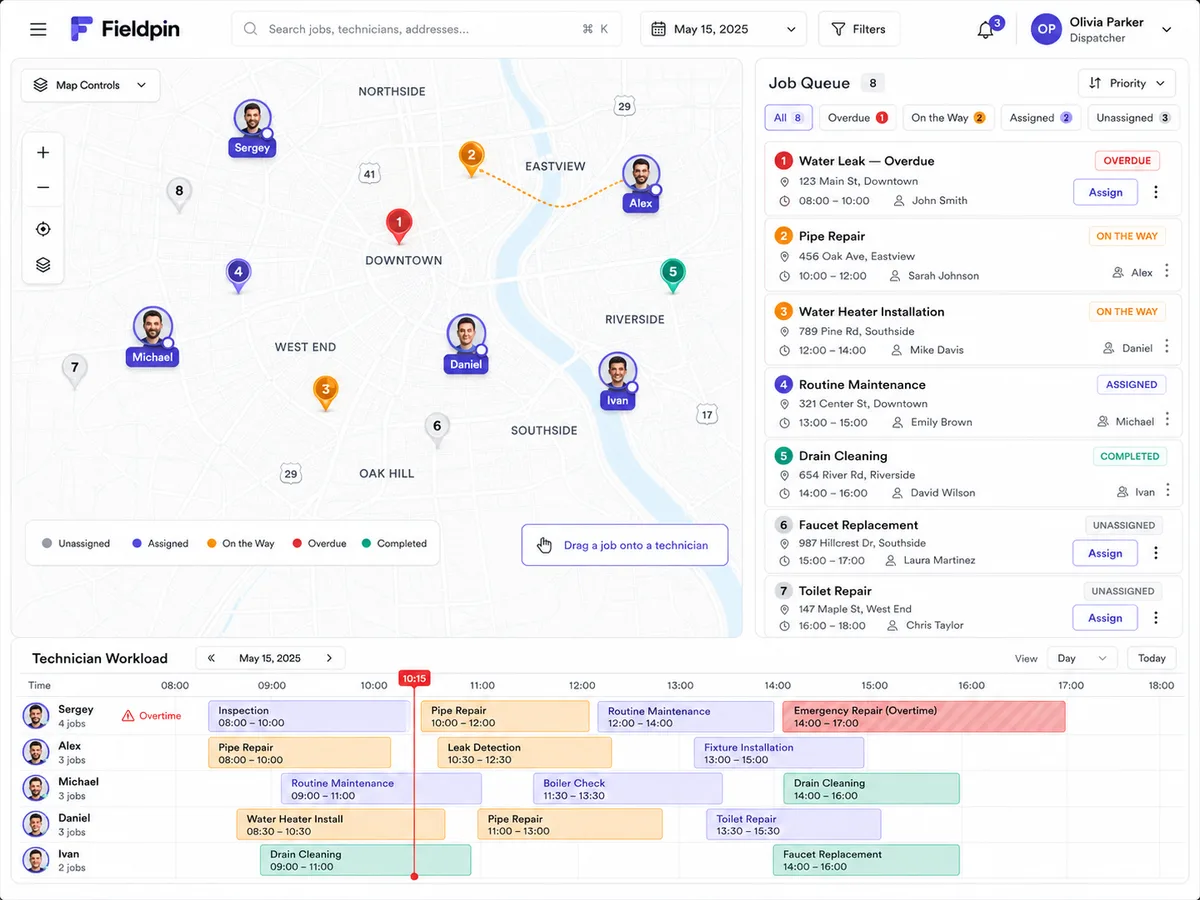Screen dimensions: 1200x900
Task: Click Michael's technician avatar on map
Action: pos(152,328)
